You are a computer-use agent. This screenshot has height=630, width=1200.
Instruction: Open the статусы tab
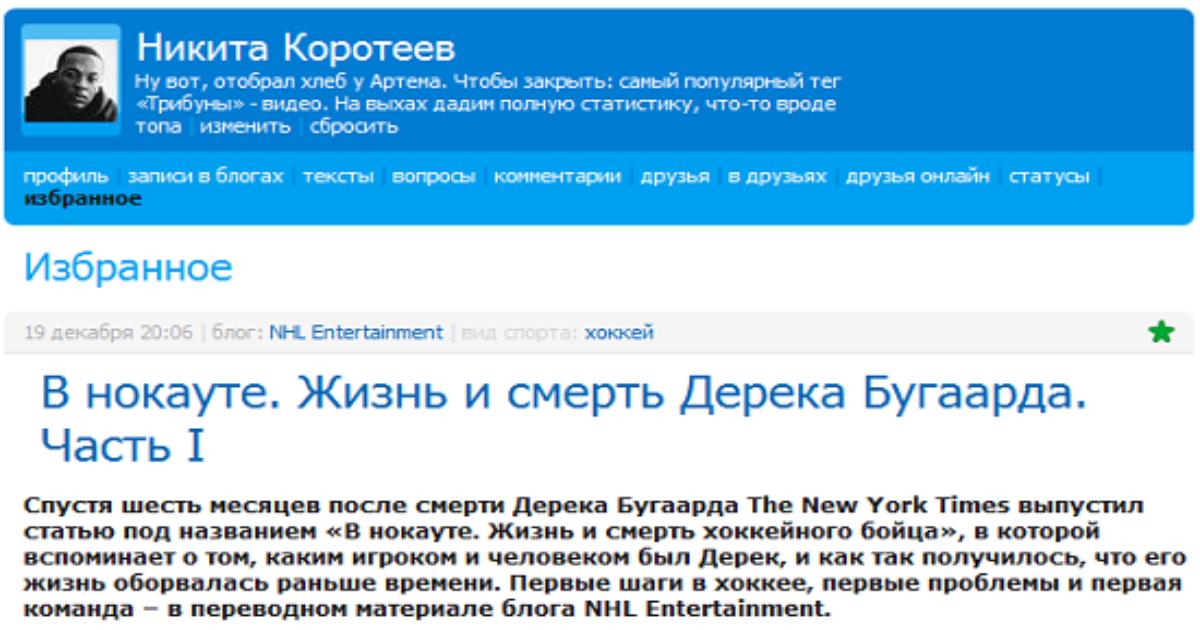coord(1048,177)
